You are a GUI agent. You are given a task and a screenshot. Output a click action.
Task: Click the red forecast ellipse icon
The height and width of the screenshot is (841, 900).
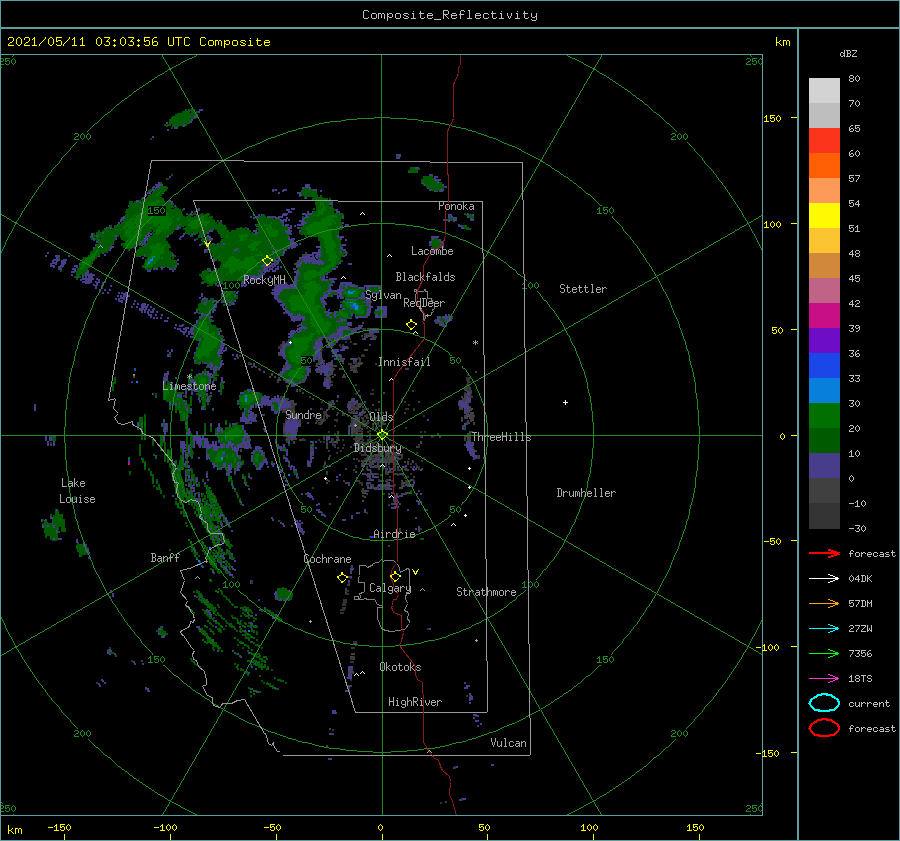(x=824, y=728)
